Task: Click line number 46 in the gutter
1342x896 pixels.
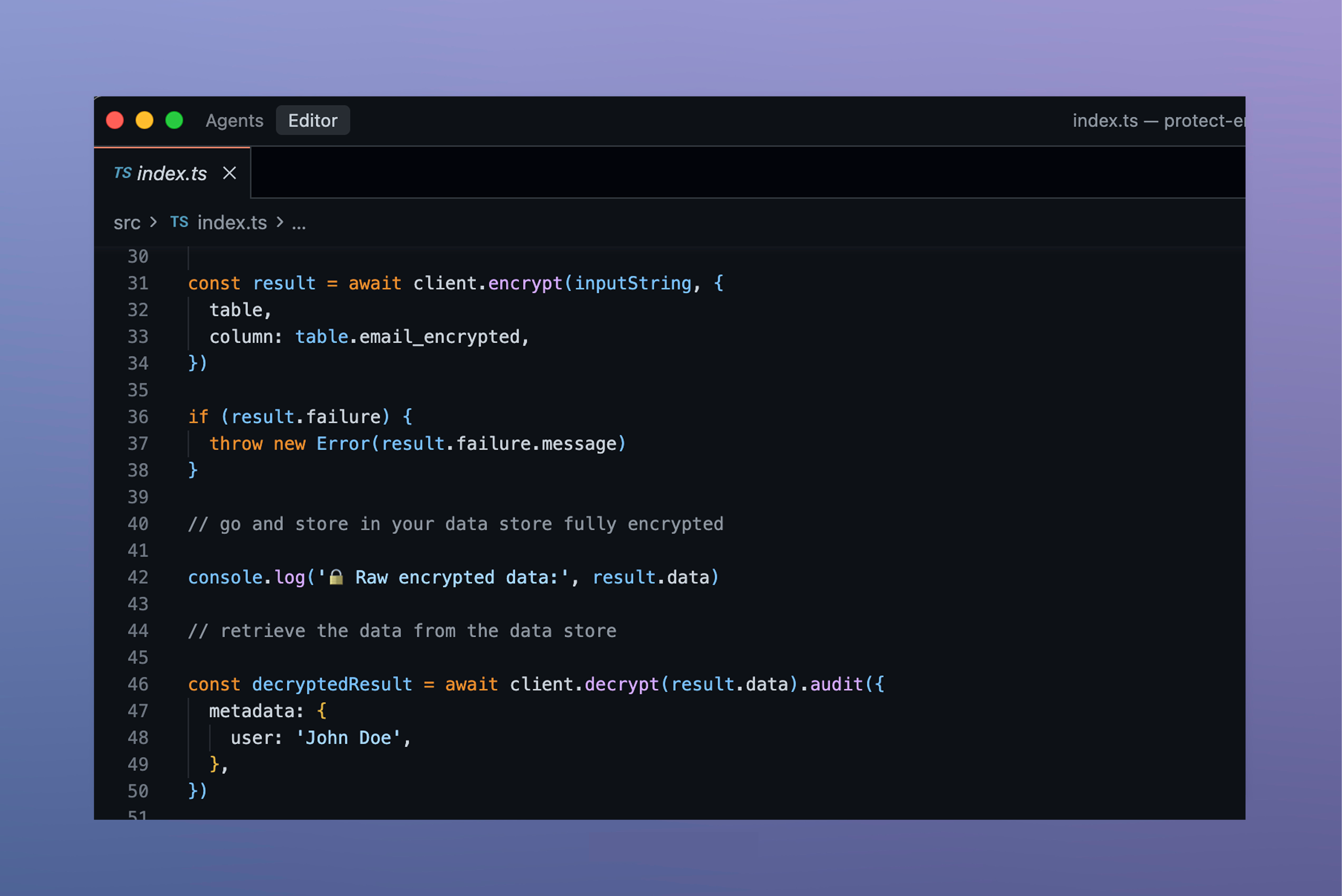Action: pos(138,684)
